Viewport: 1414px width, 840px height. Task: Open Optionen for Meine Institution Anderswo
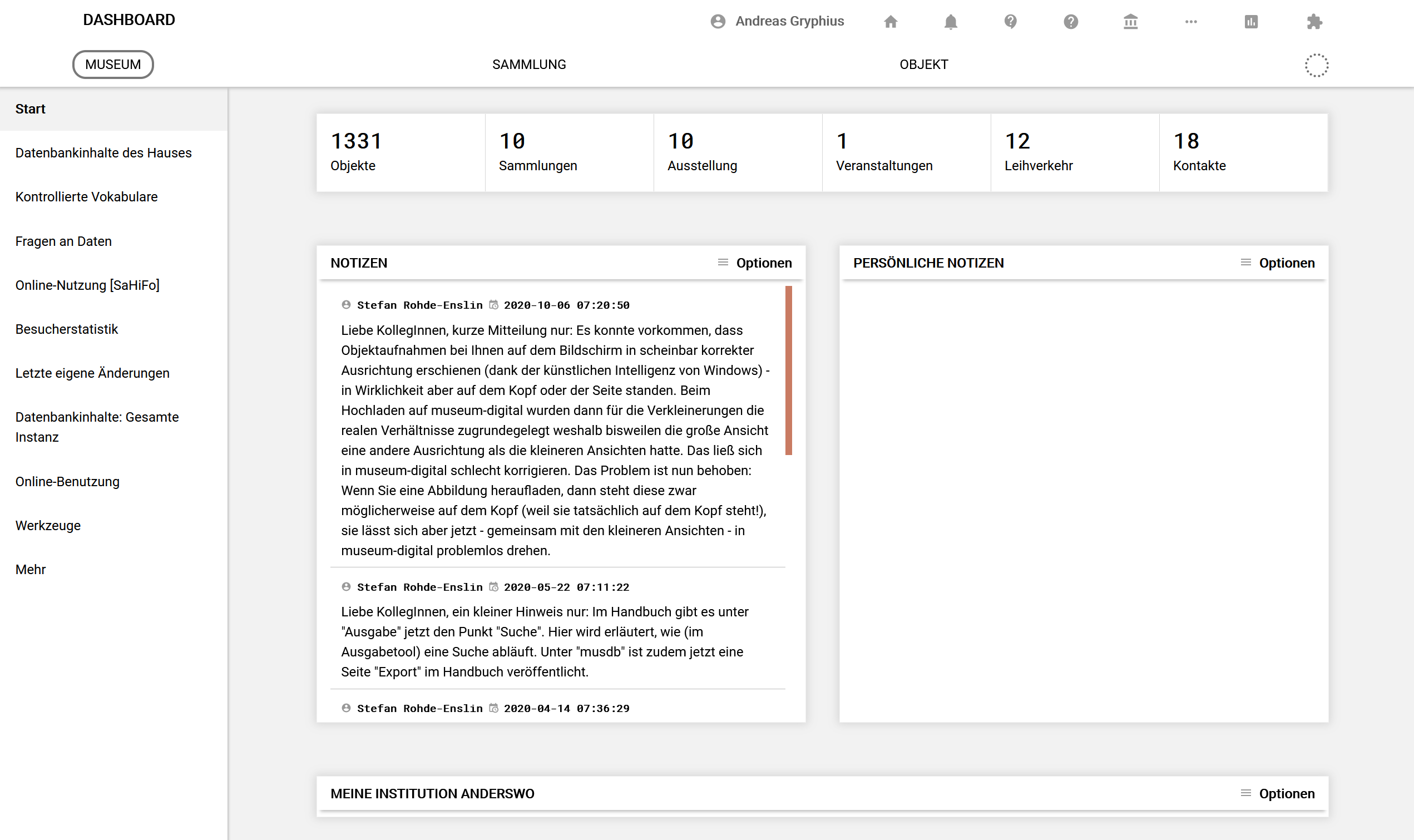(1286, 793)
